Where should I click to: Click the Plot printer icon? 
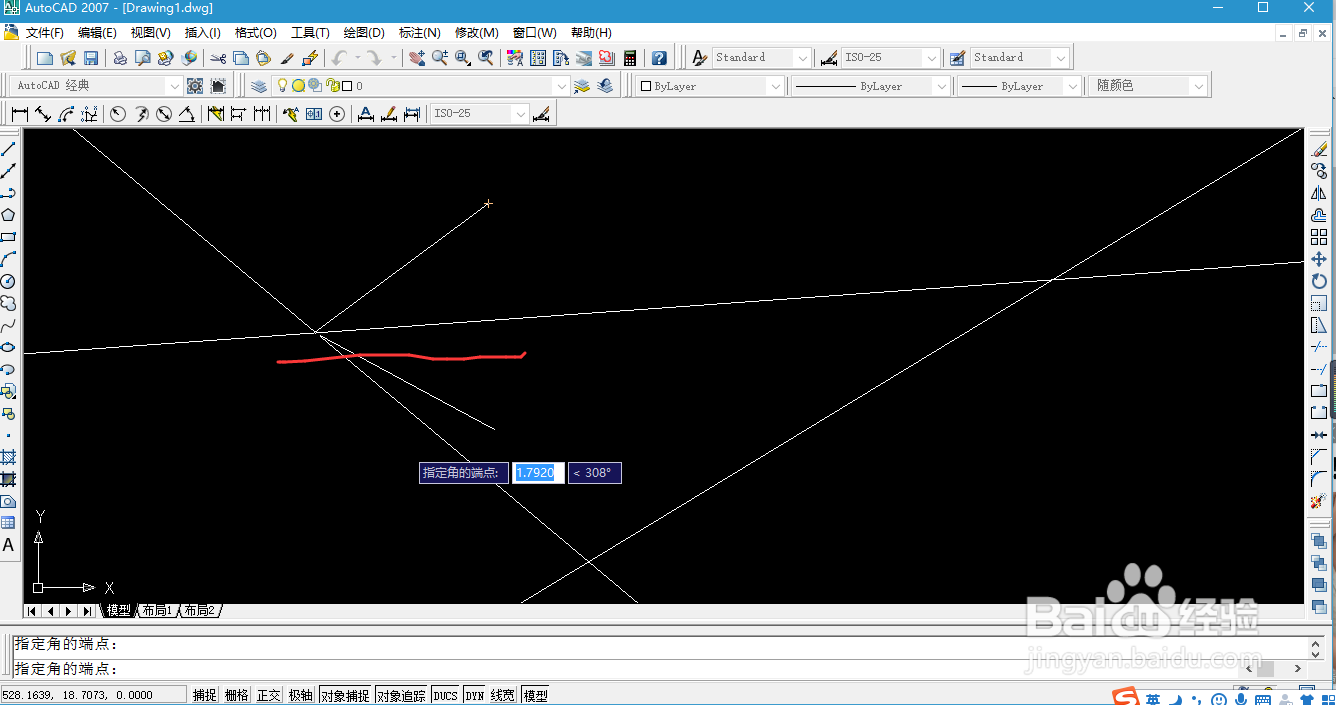click(x=119, y=58)
